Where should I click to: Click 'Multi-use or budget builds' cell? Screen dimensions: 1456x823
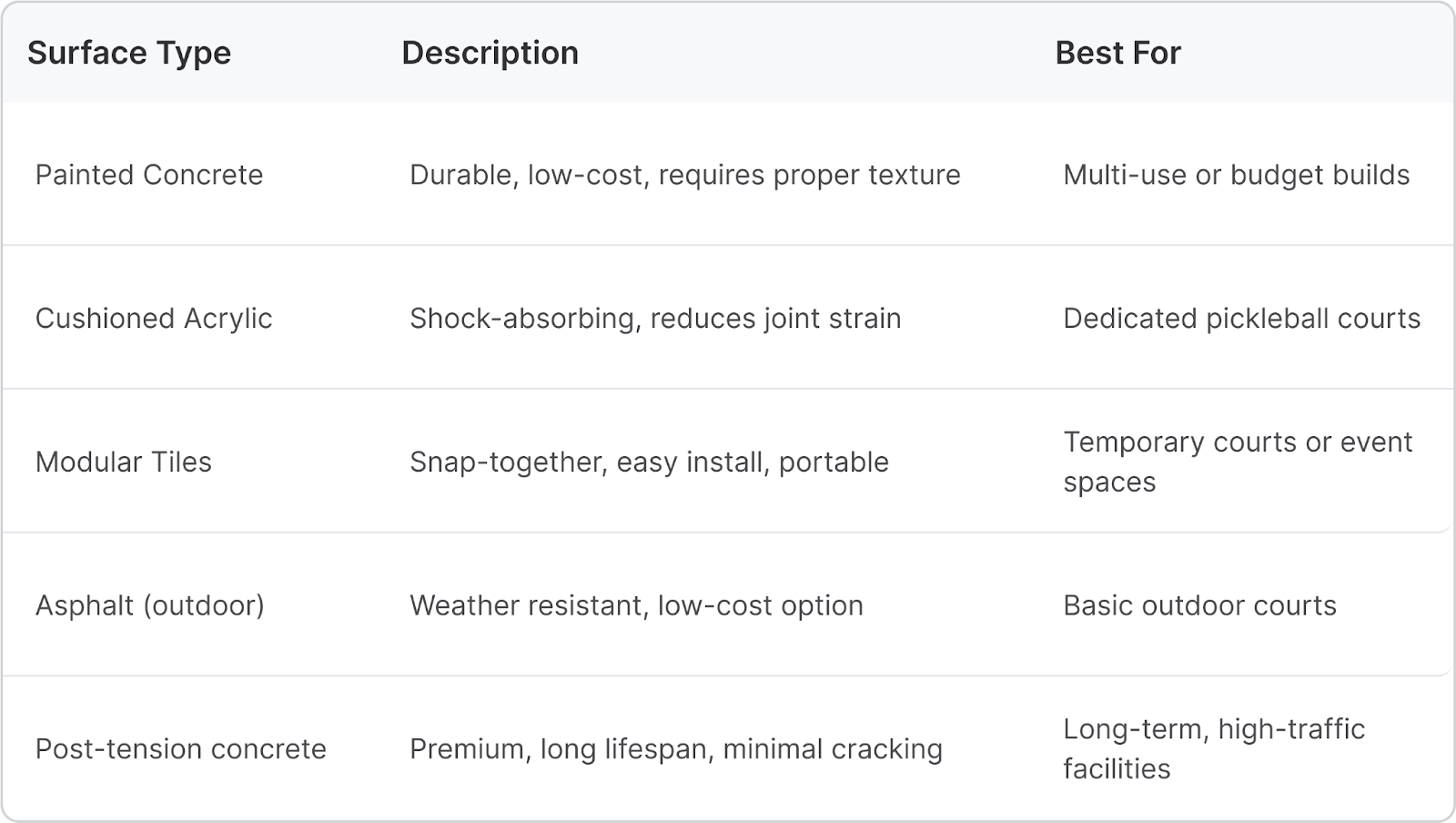pos(1237,175)
